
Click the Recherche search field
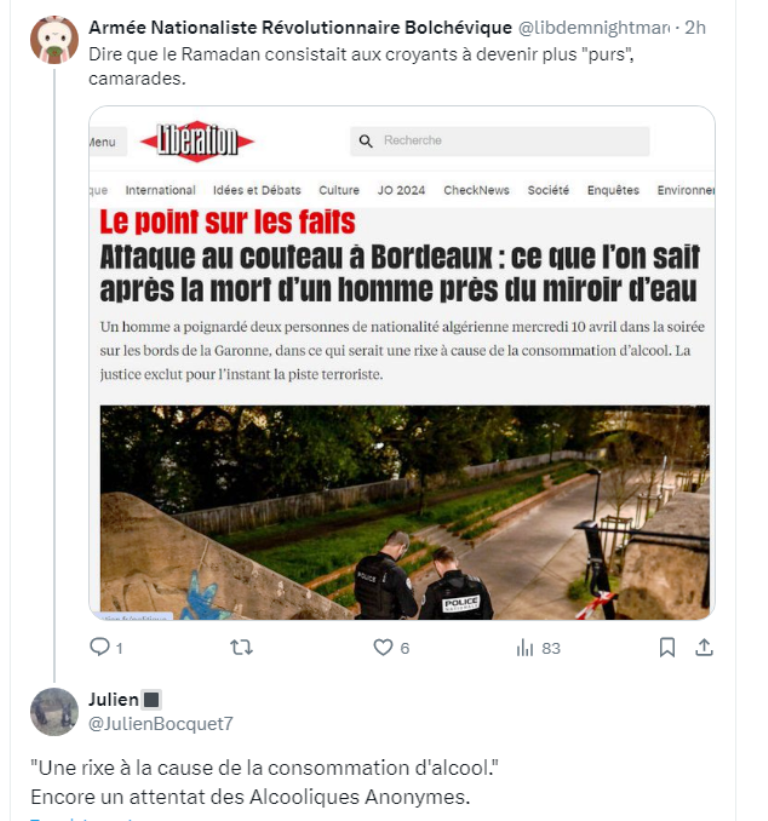pyautogui.click(x=500, y=141)
